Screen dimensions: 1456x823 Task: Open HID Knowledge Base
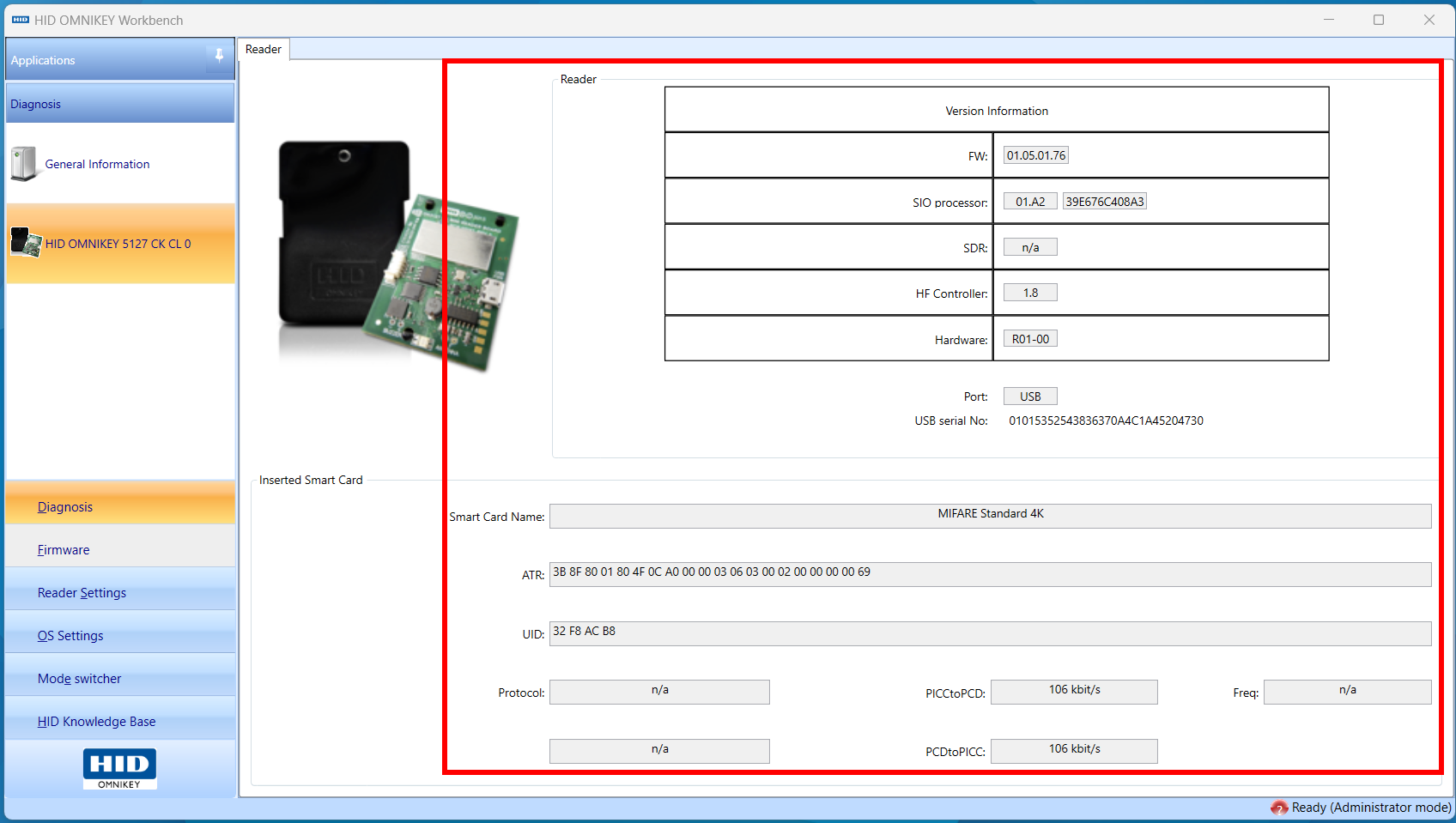(120, 718)
